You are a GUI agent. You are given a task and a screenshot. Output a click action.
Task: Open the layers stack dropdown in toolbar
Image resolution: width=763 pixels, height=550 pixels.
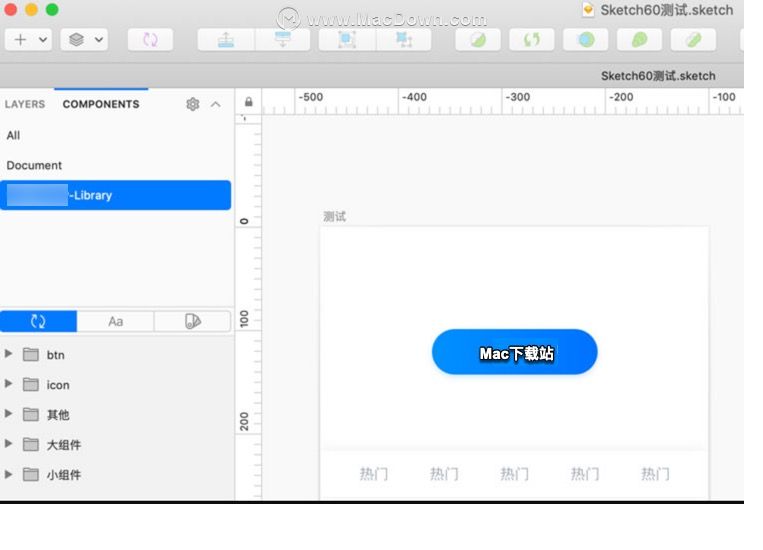[84, 39]
